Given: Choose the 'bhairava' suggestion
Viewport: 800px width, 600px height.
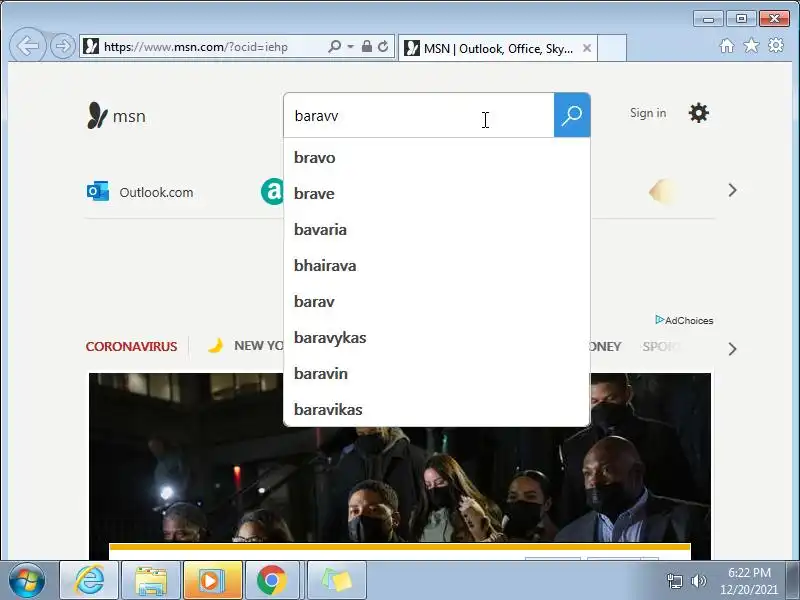Looking at the screenshot, I should (437, 266).
